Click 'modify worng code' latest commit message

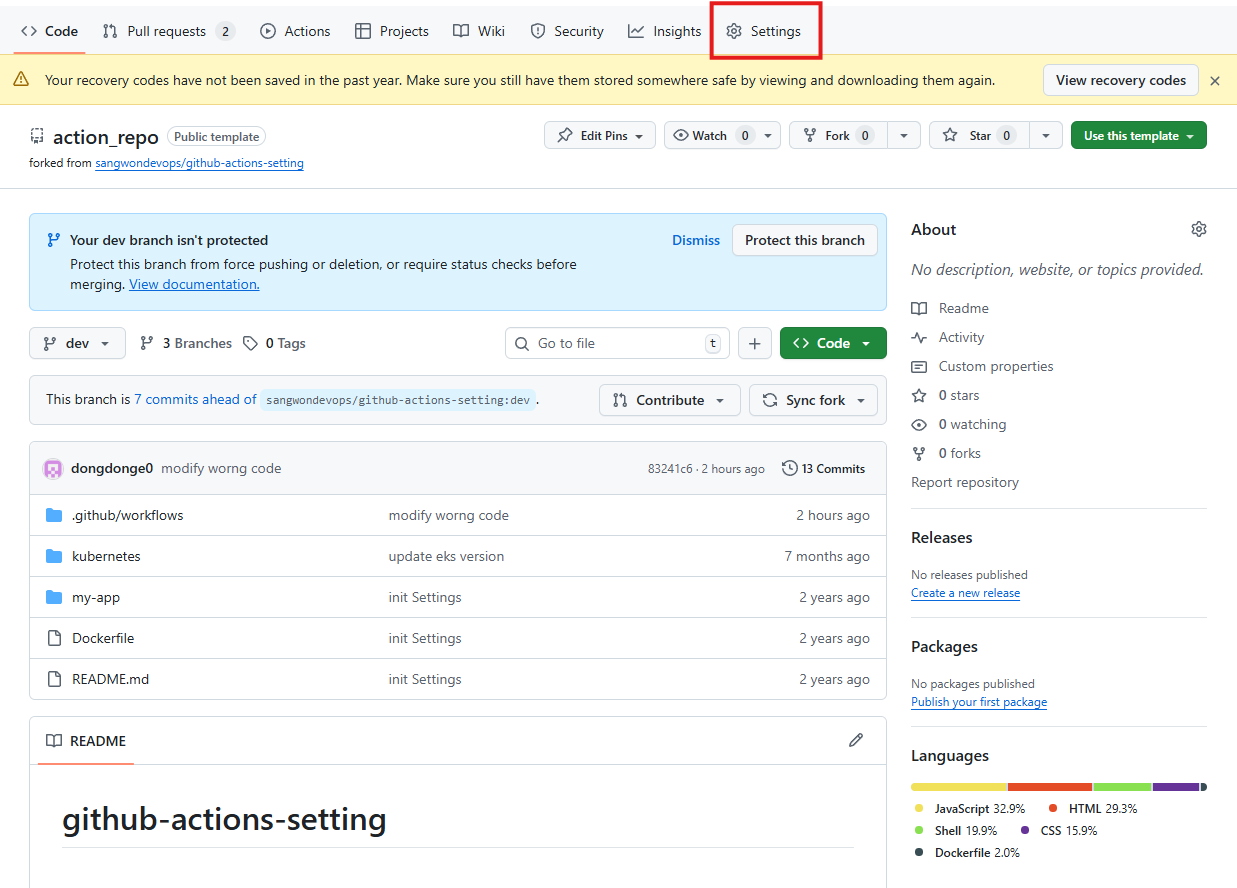tap(221, 468)
